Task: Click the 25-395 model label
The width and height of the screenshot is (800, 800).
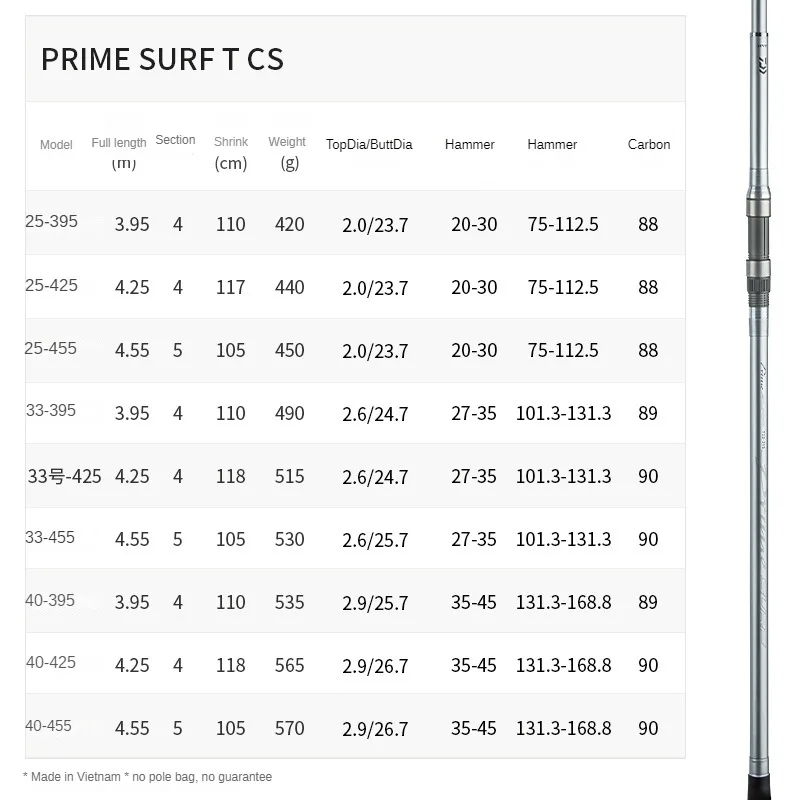Action: tap(51, 221)
